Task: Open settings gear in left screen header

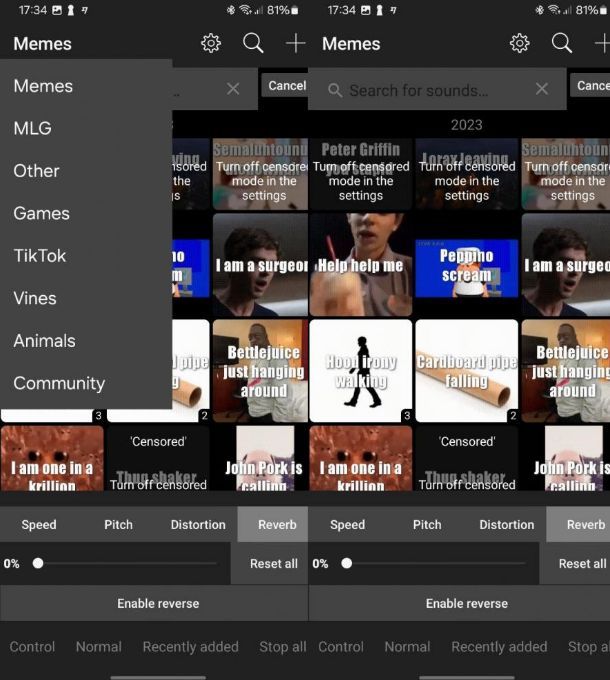Action: point(211,43)
